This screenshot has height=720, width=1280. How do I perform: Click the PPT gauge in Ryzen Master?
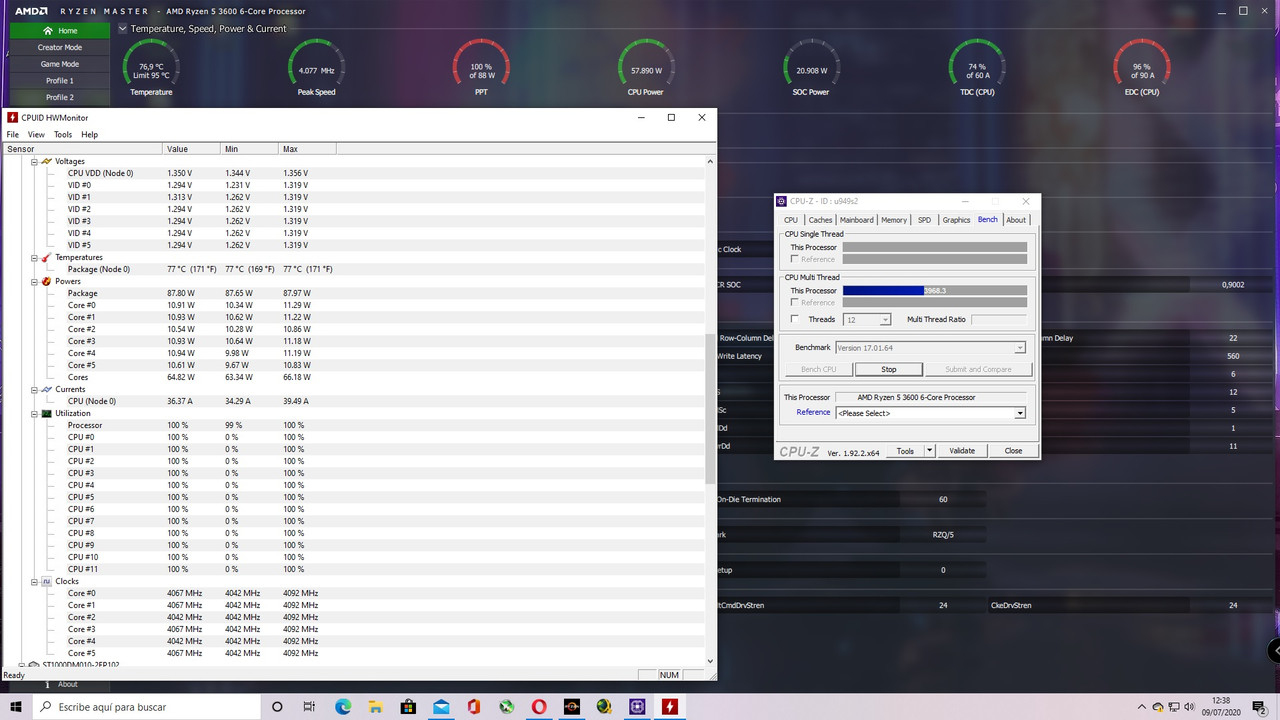point(481,66)
